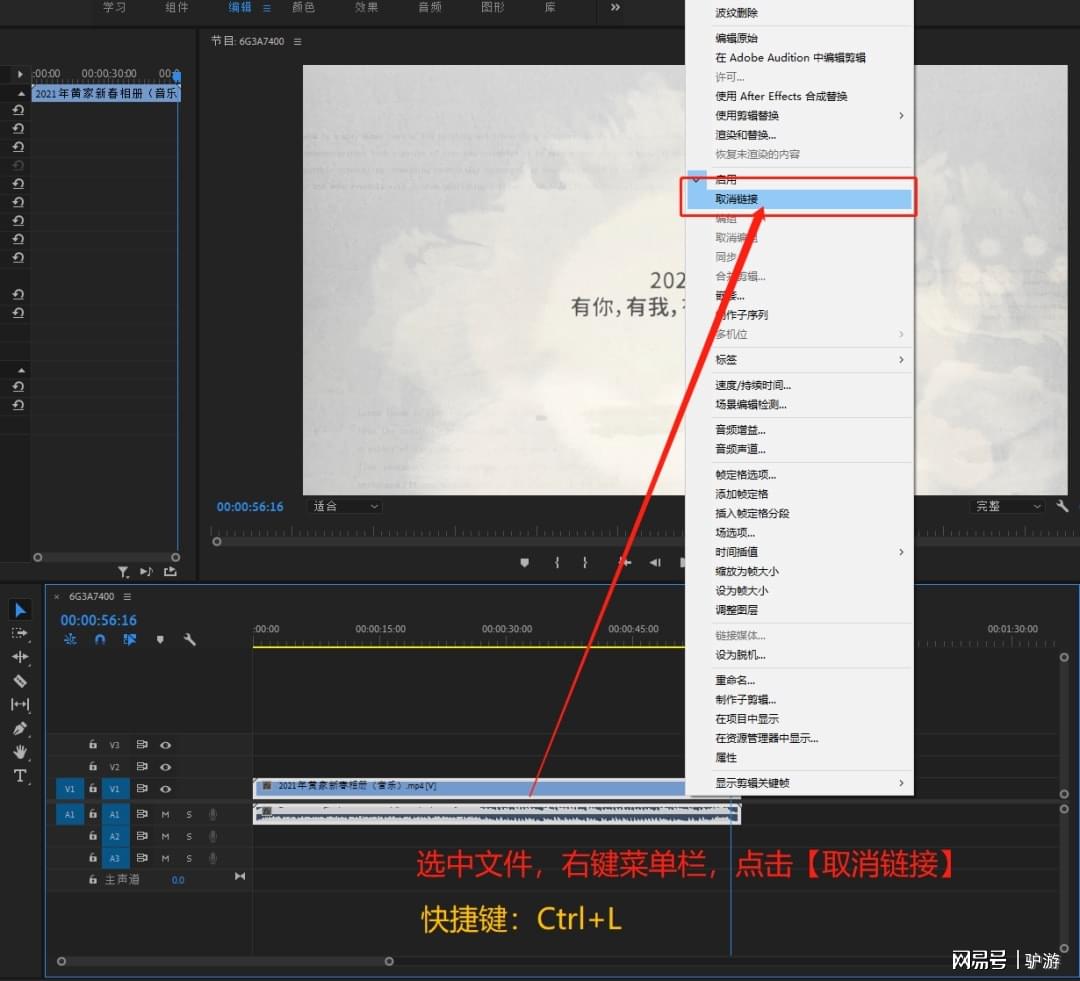Image resolution: width=1080 pixels, height=981 pixels.
Task: Click the Mark Out bracket button
Action: point(585,562)
